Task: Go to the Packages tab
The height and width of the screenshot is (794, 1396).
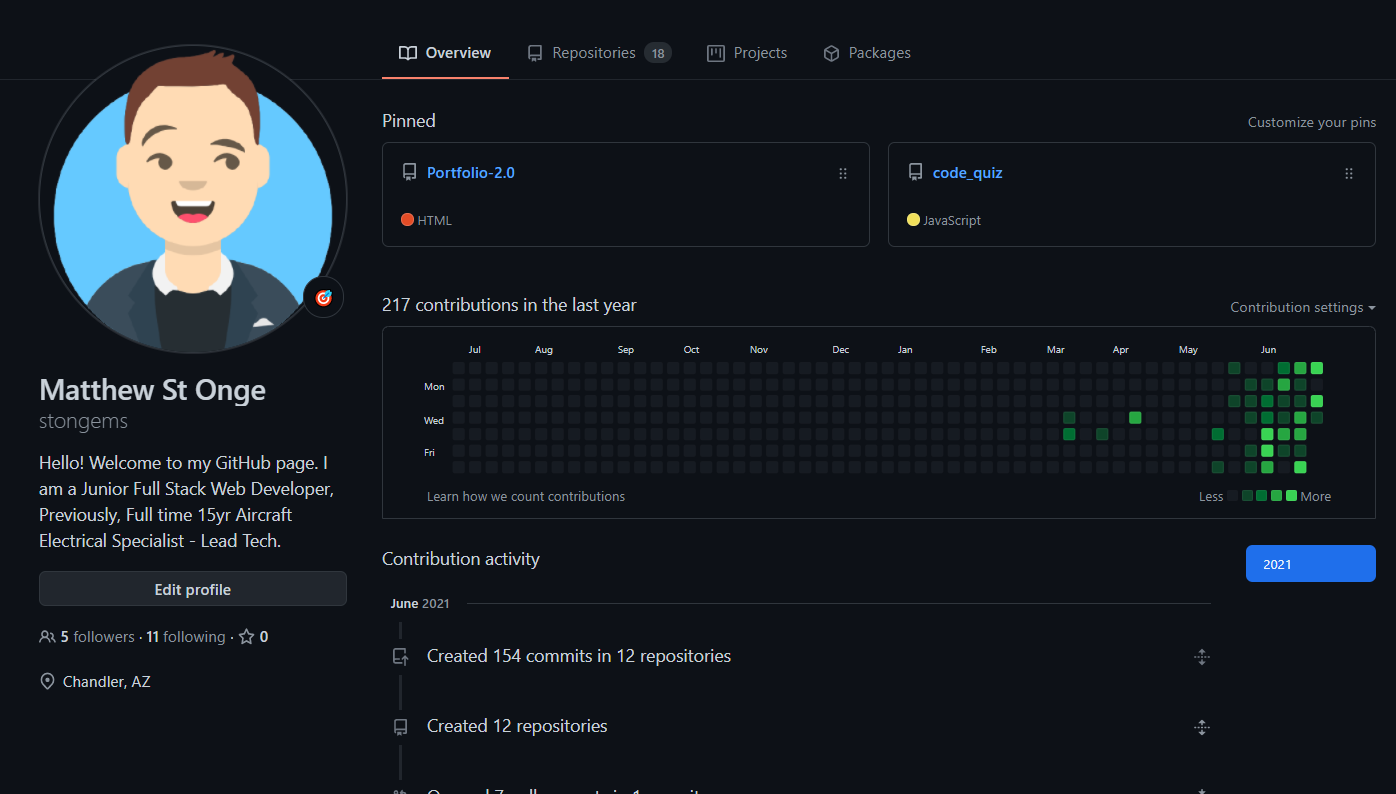Action: [866, 53]
